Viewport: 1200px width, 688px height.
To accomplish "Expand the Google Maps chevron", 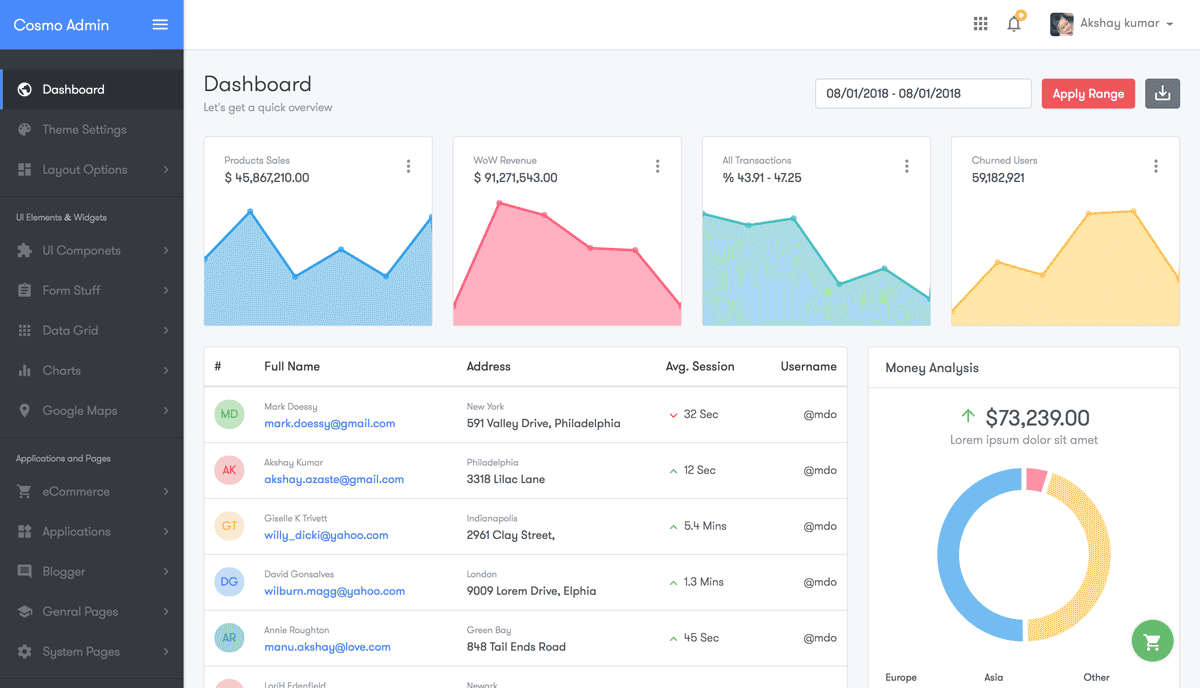I will pyautogui.click(x=166, y=411).
